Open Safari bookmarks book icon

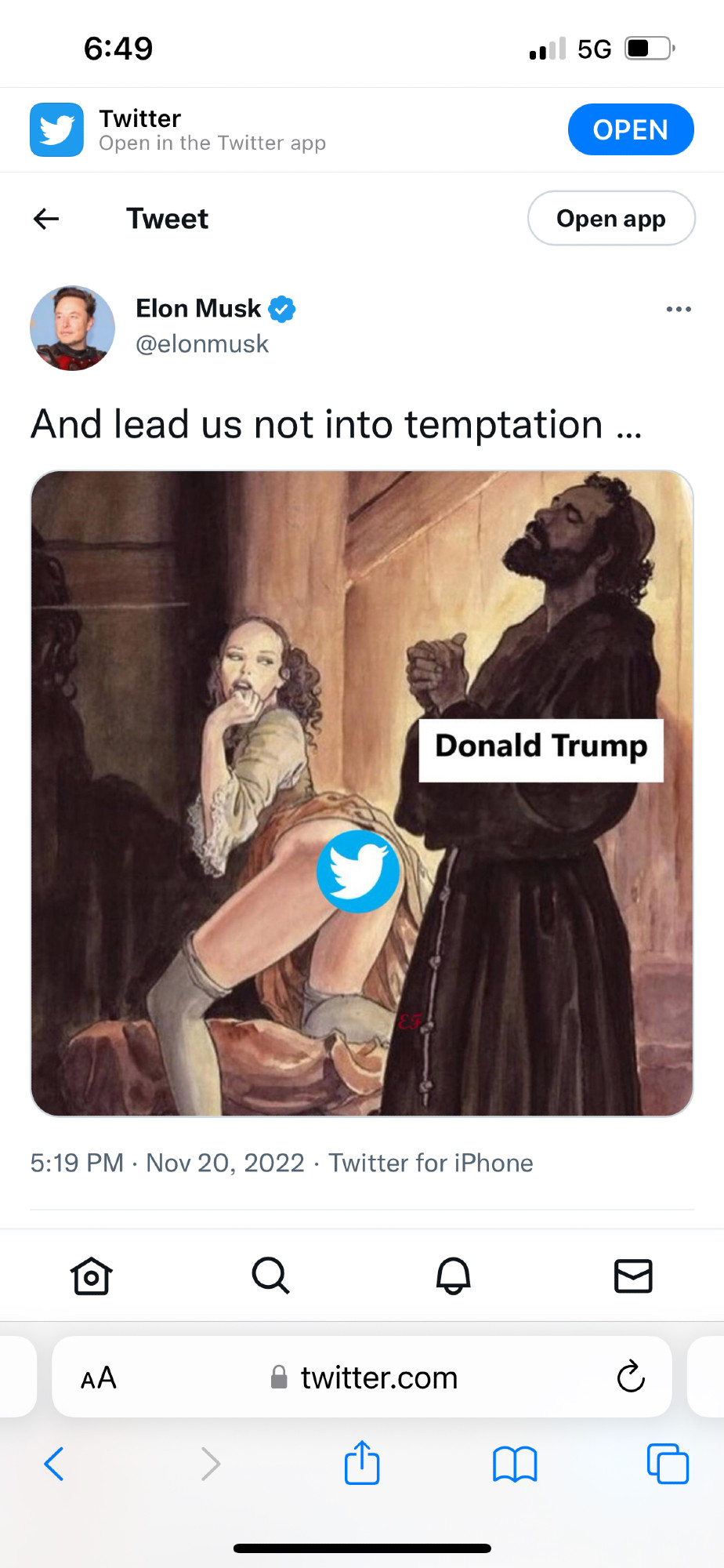(x=515, y=1464)
